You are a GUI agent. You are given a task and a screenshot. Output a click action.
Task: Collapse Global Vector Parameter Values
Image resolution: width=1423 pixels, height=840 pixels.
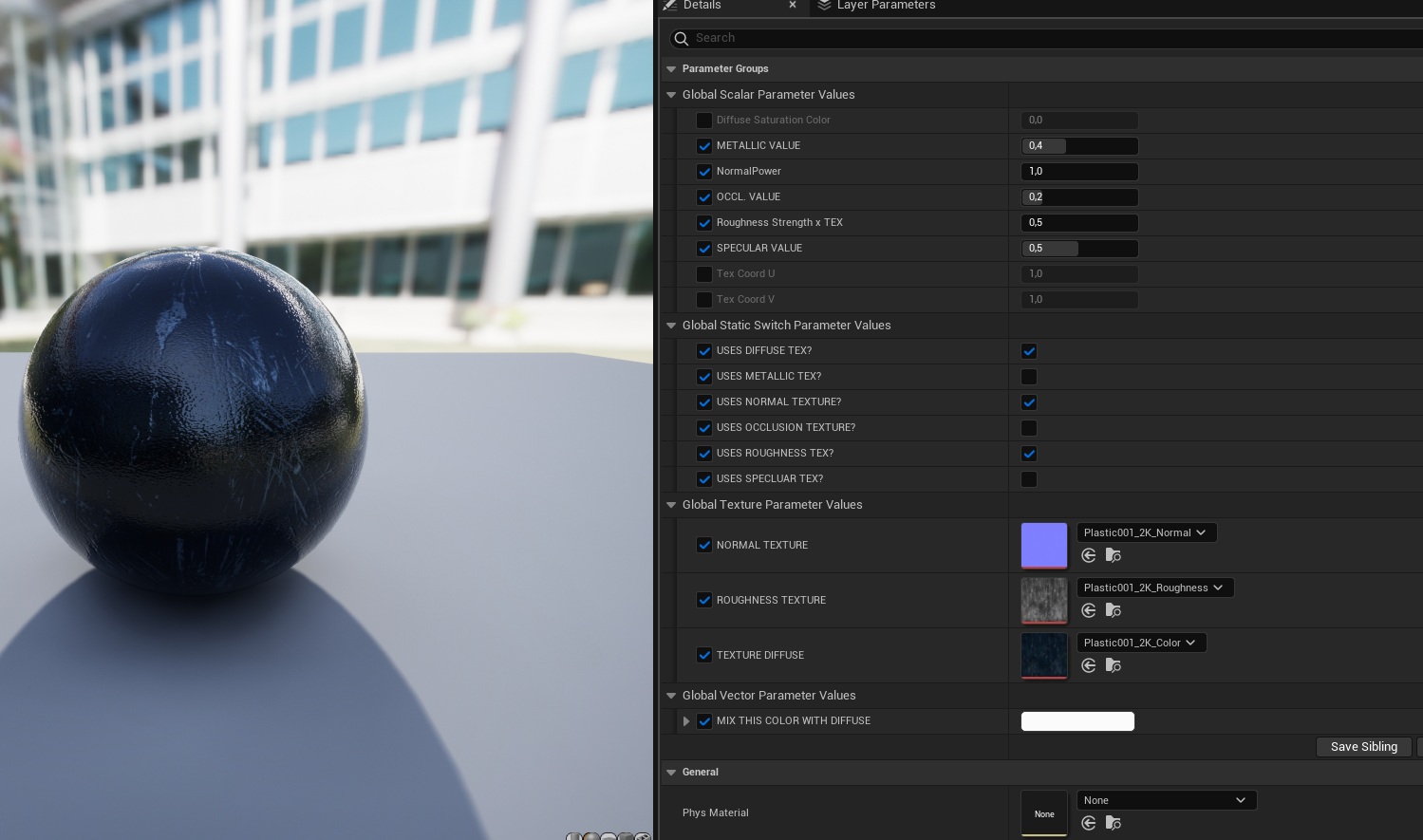point(671,696)
